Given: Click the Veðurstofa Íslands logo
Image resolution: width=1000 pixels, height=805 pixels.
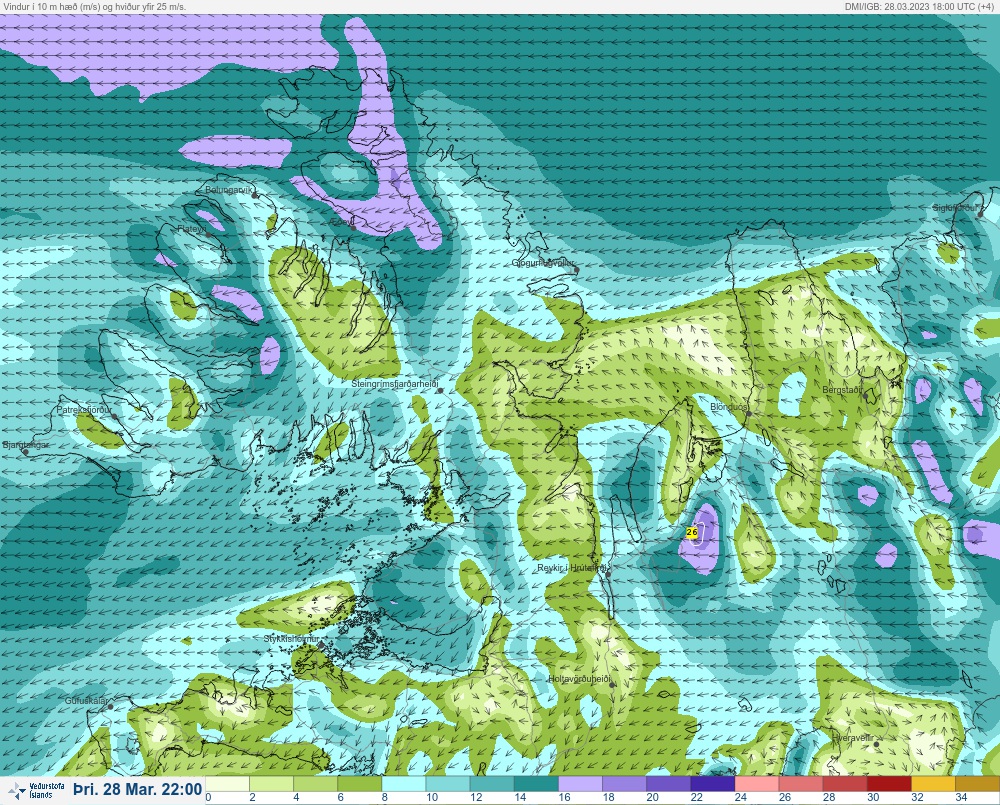Looking at the screenshot, I should [35, 791].
